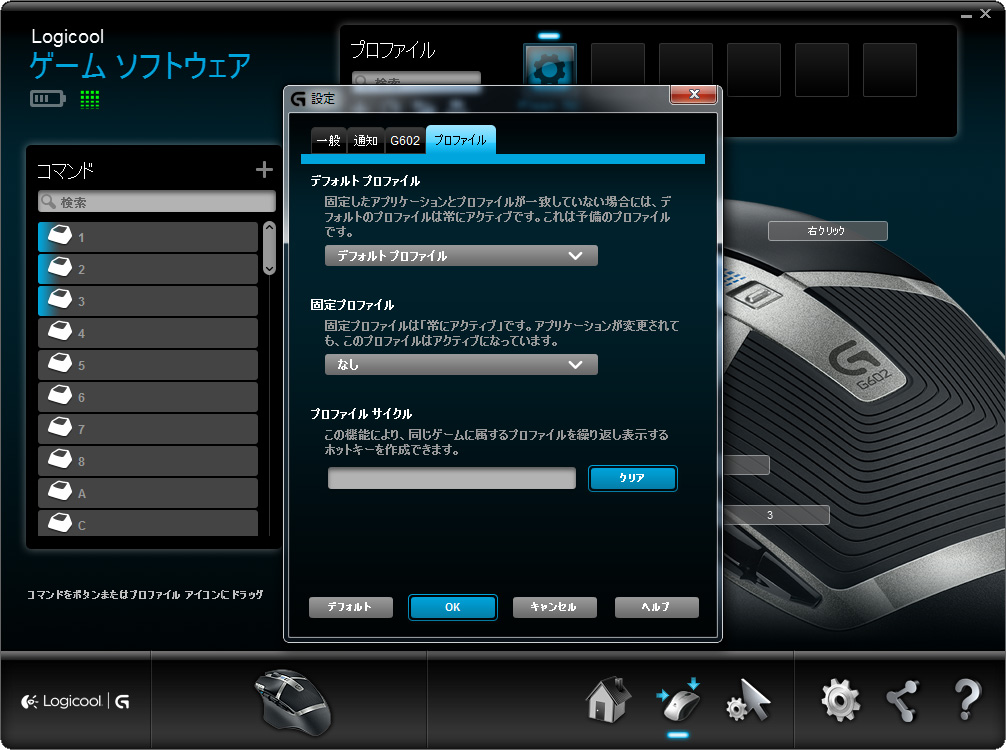This screenshot has height=750, width=1006.
Task: Switch to the G602 tab
Action: click(x=405, y=141)
